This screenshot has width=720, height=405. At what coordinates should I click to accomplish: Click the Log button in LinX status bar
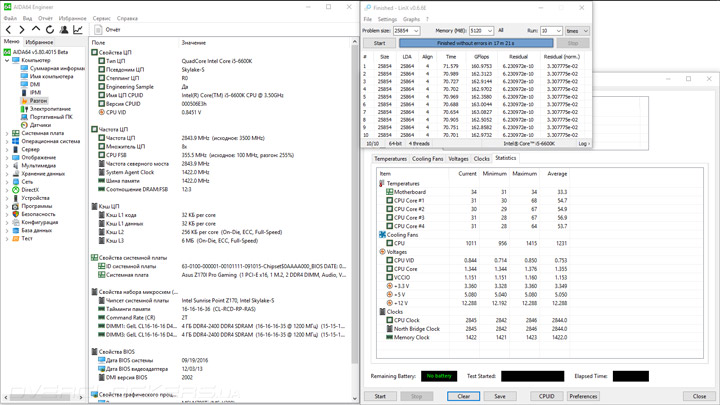tap(583, 144)
